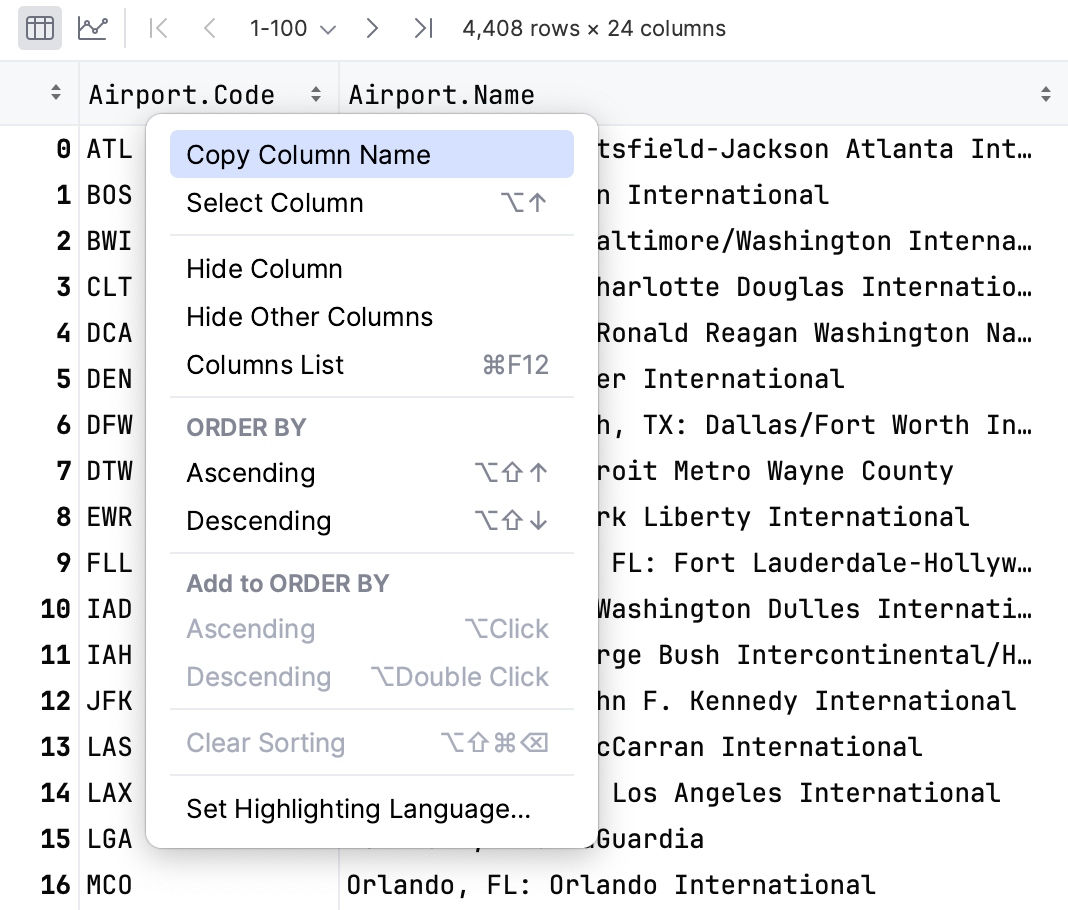1068x910 pixels.
Task: Select the BOS cell
Action: pos(110,195)
